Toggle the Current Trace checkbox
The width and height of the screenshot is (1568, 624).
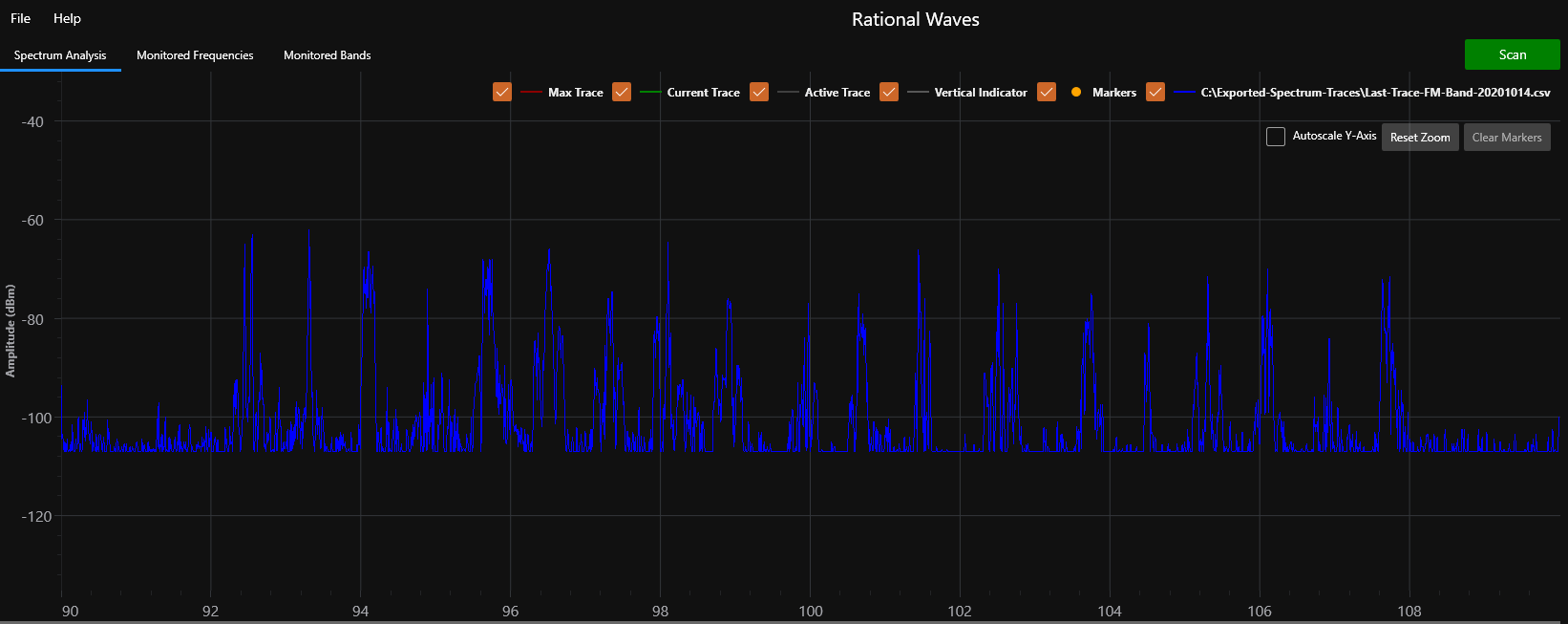[x=622, y=92]
